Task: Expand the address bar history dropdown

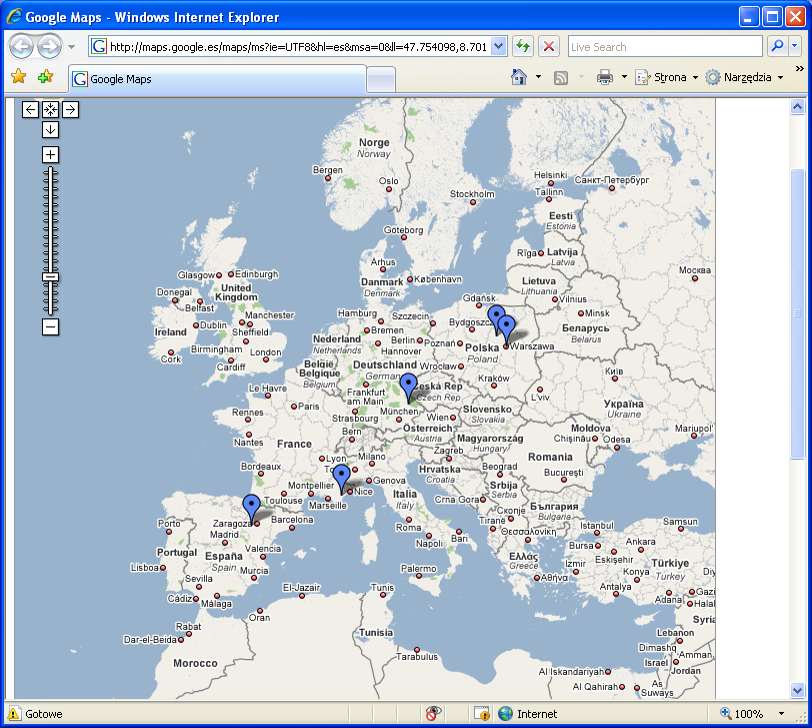Action: 498,47
